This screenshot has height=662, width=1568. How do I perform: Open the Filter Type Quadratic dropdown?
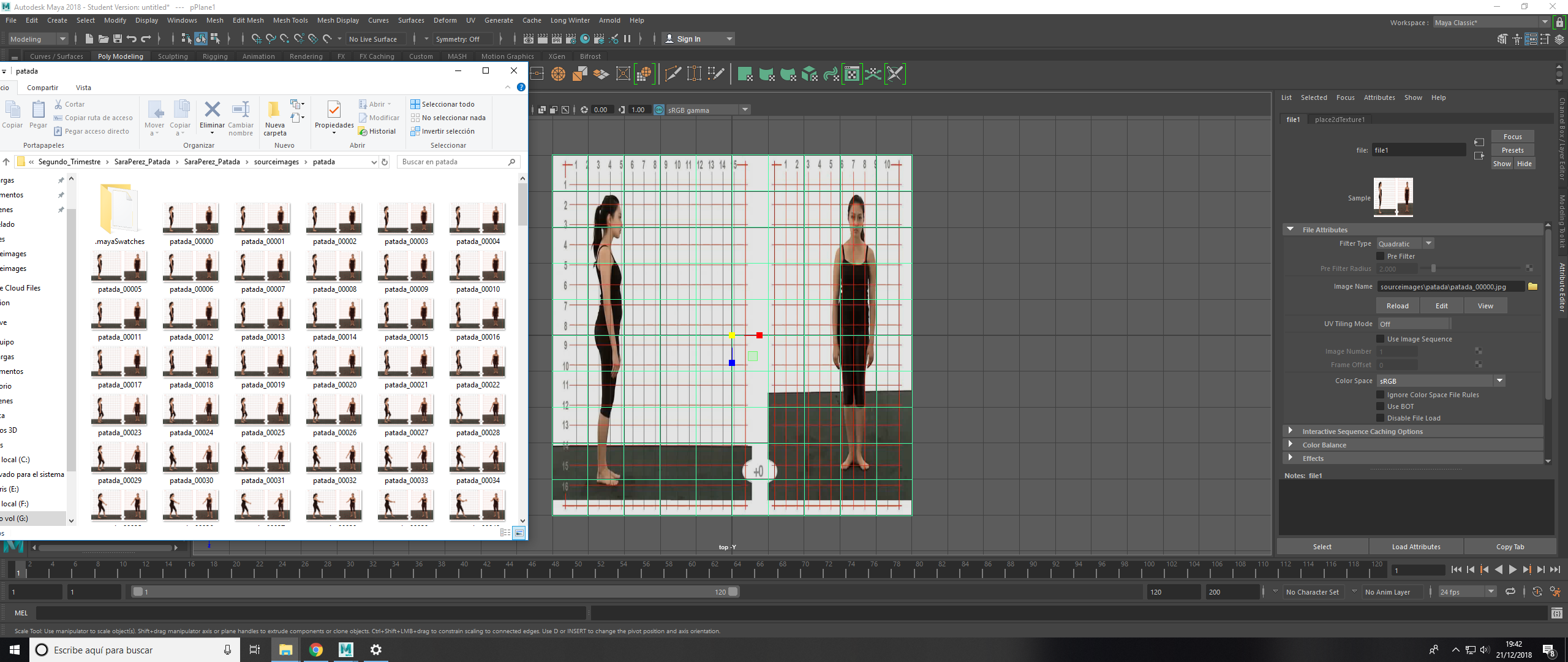(x=1404, y=243)
